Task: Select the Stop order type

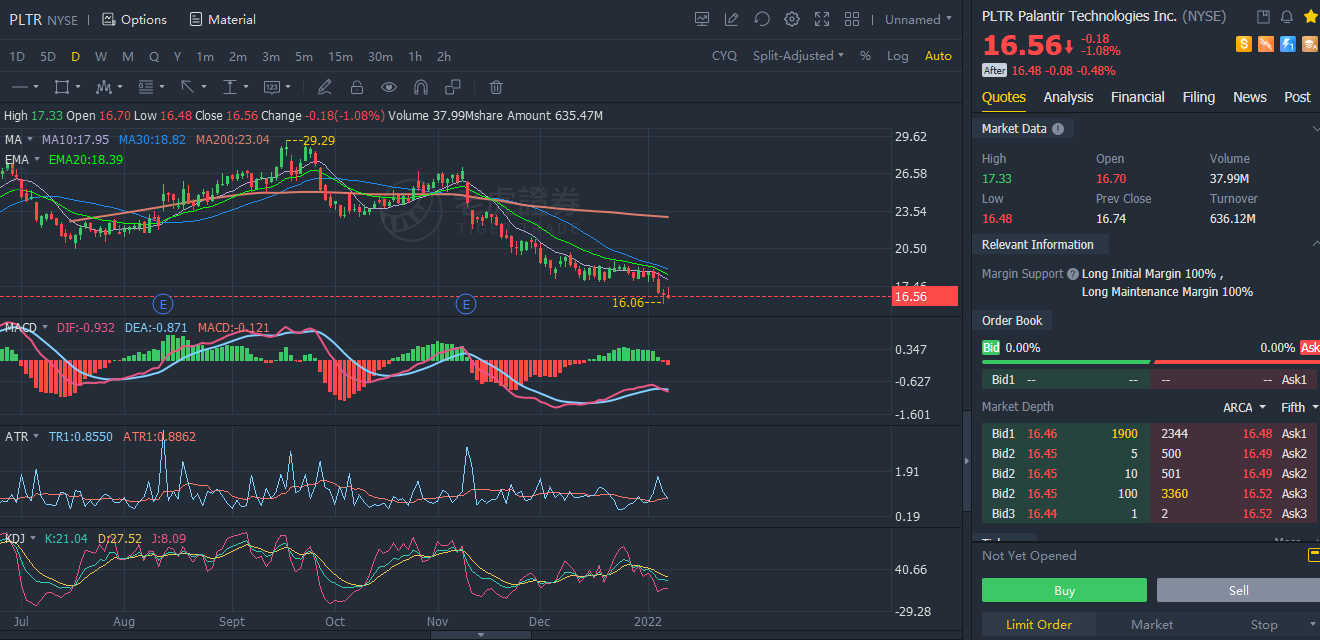Action: tap(1264, 624)
